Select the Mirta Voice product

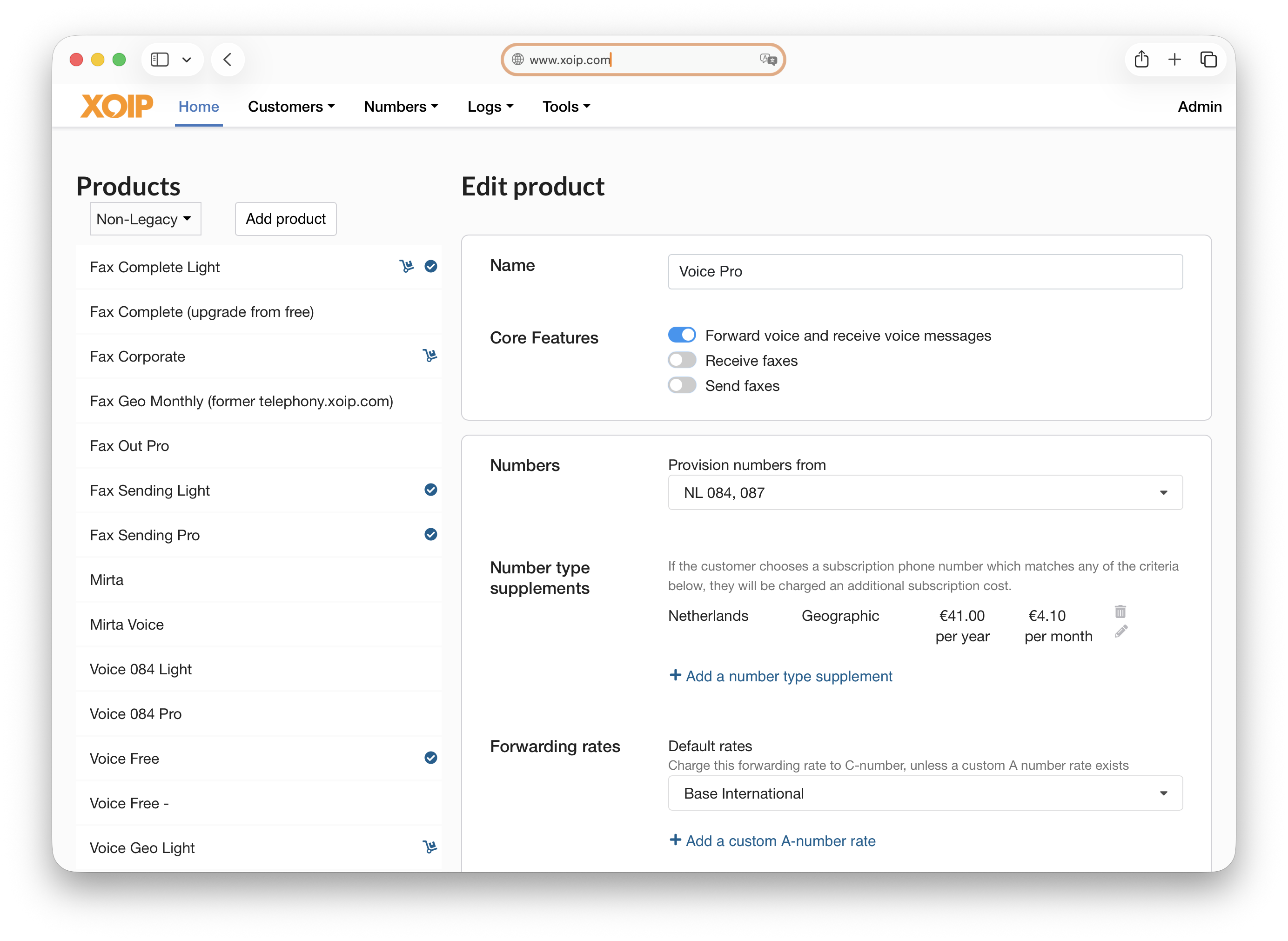(x=259, y=624)
